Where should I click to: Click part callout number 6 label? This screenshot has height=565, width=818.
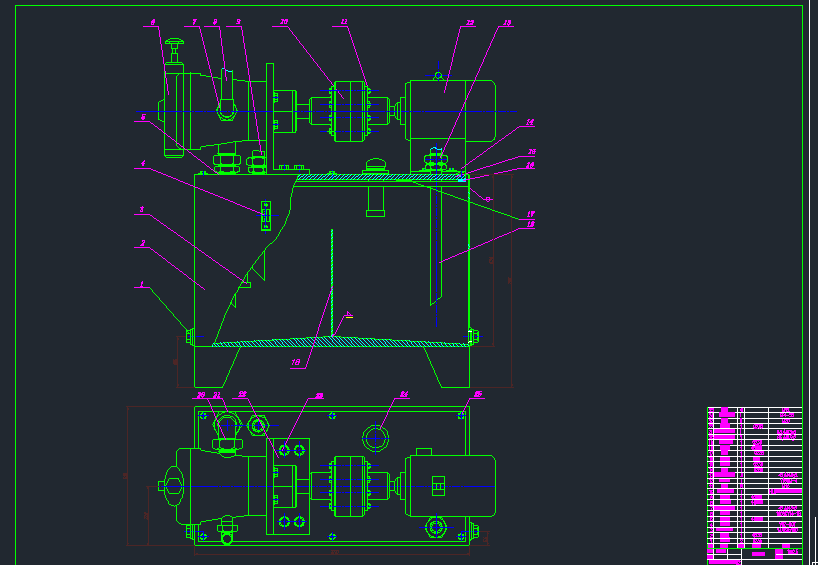point(153,22)
